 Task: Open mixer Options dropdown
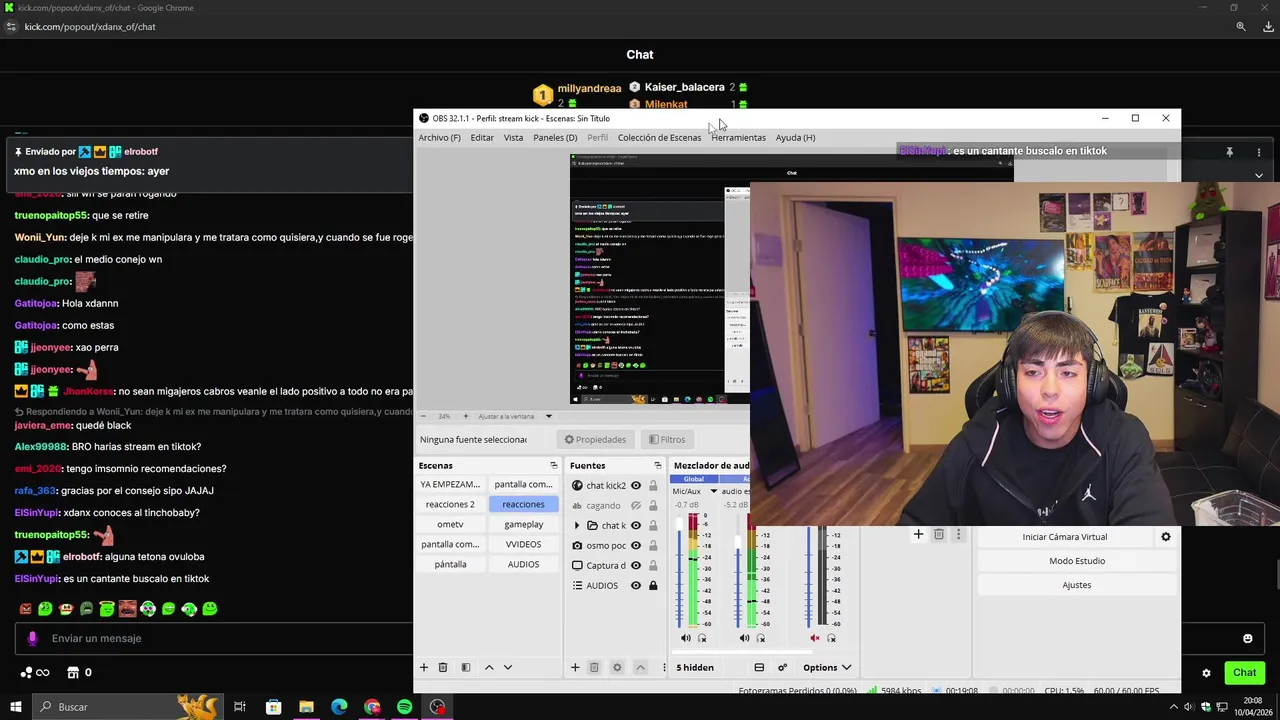point(826,667)
